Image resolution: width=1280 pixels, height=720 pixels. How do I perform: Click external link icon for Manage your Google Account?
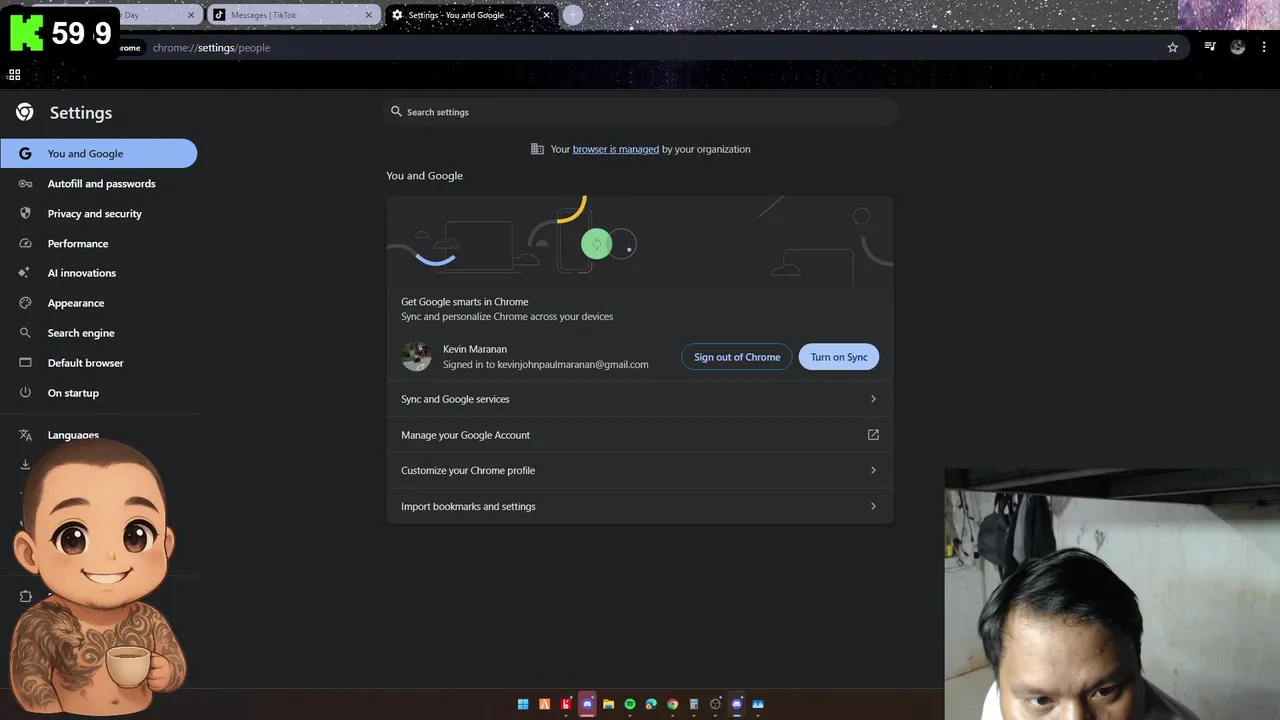click(873, 435)
